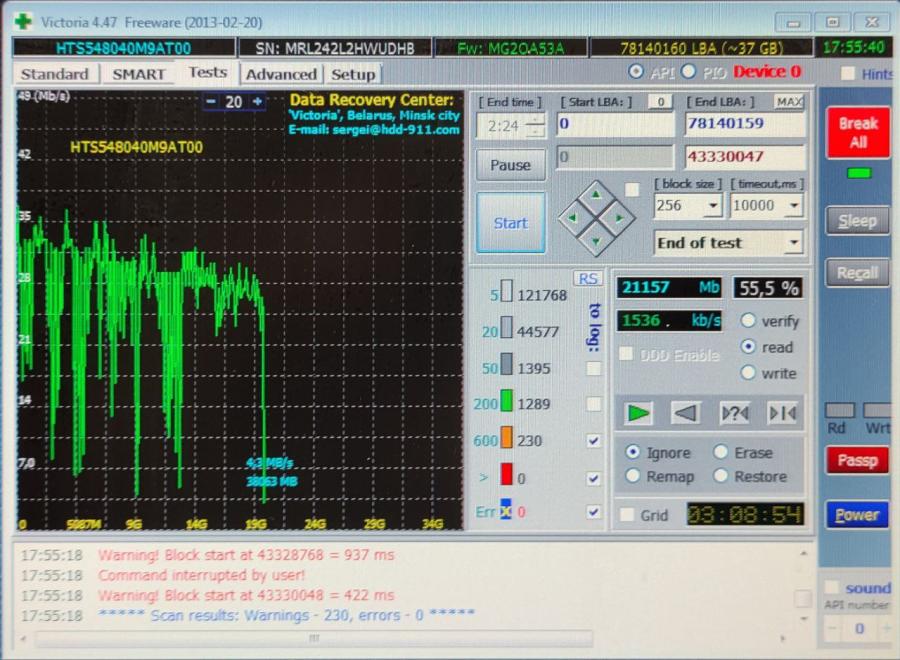
Task: Select the verify radio button
Action: (748, 321)
